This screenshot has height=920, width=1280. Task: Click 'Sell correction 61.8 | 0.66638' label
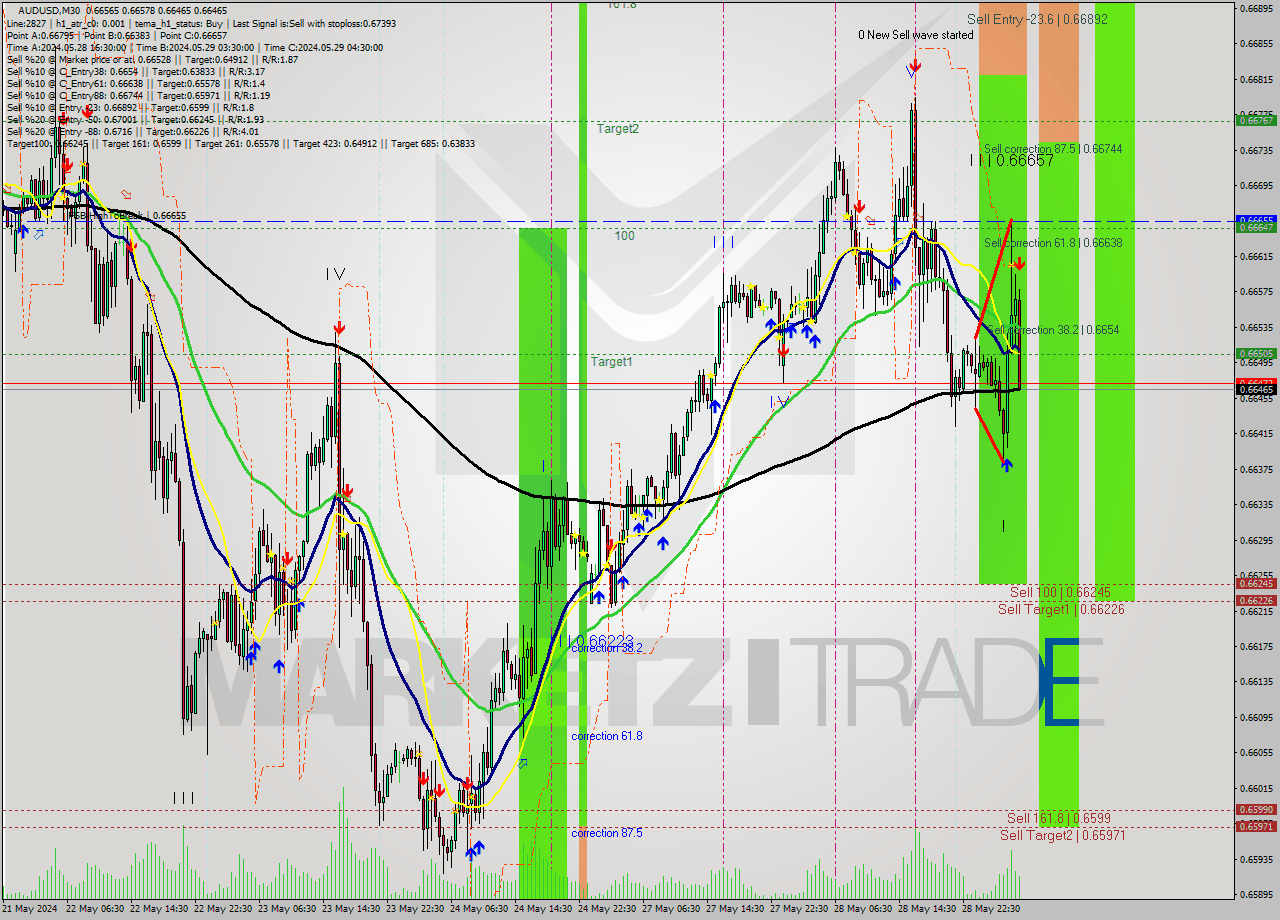1053,242
